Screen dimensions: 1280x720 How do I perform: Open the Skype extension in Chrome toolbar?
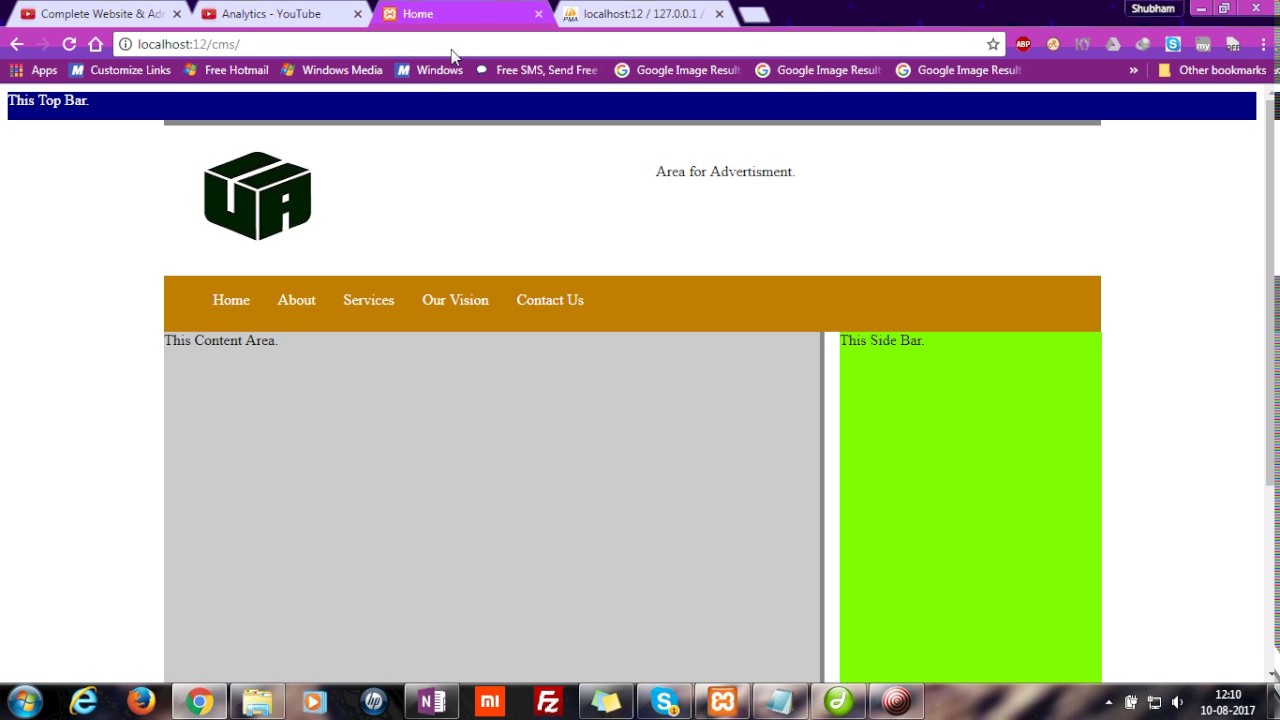(x=1173, y=44)
